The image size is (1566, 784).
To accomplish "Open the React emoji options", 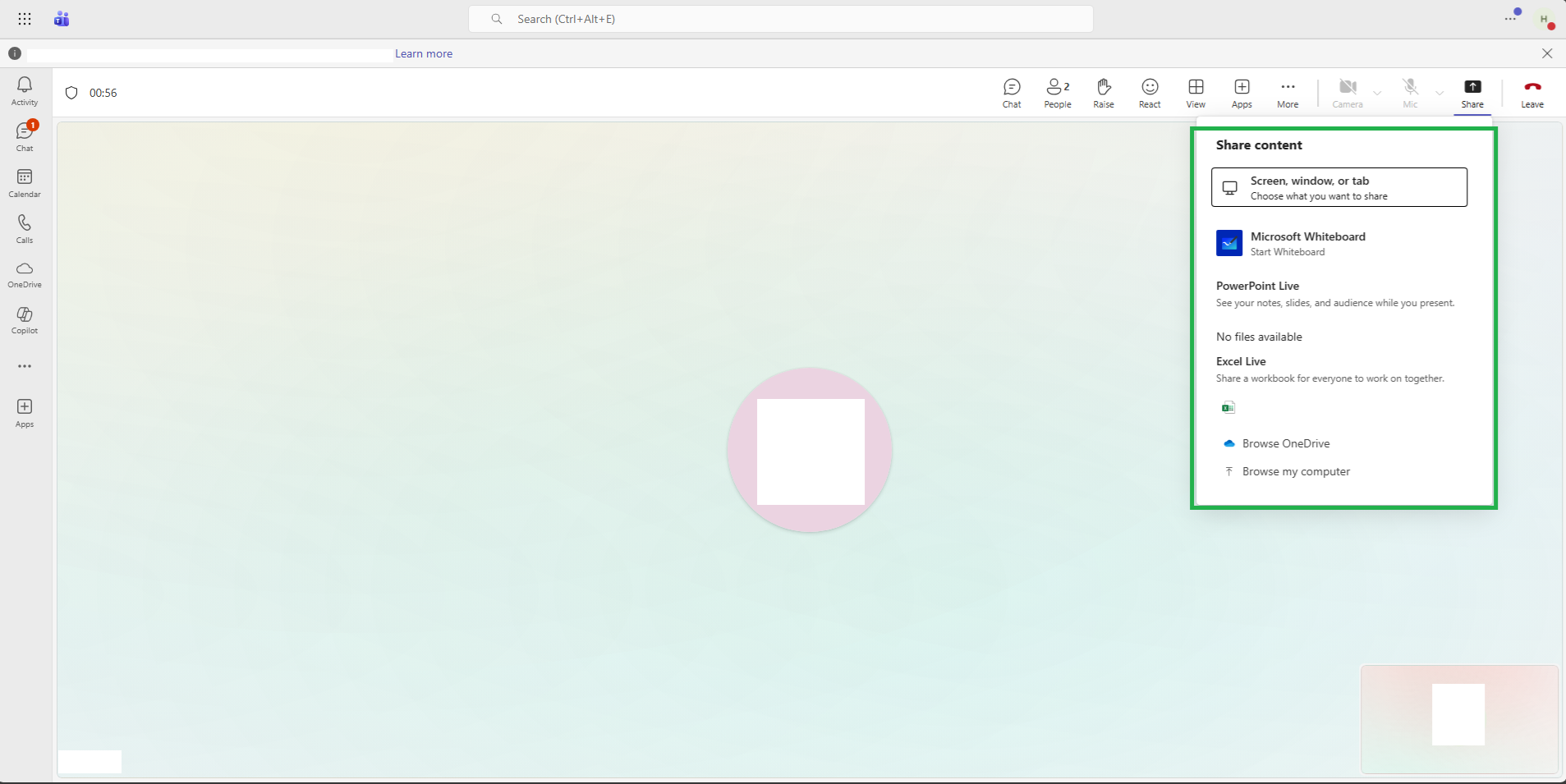I will tap(1150, 93).
